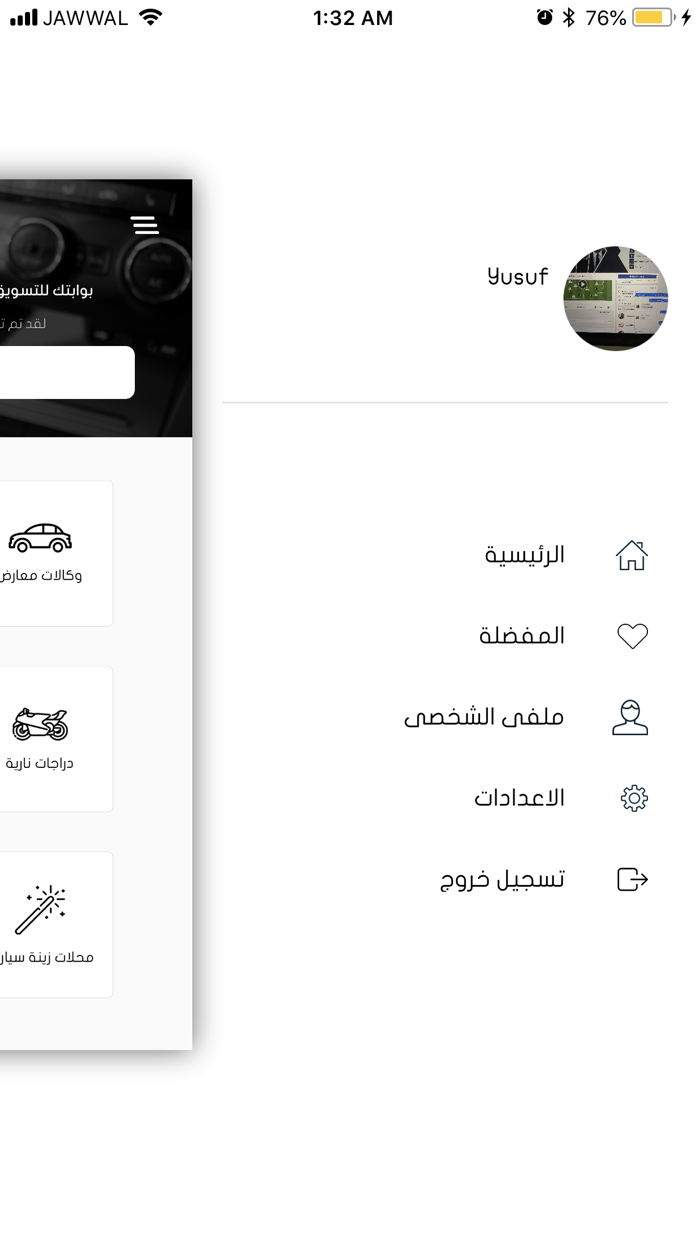Tap the car dealerships icon
This screenshot has height=1244, width=700.
coord(40,538)
